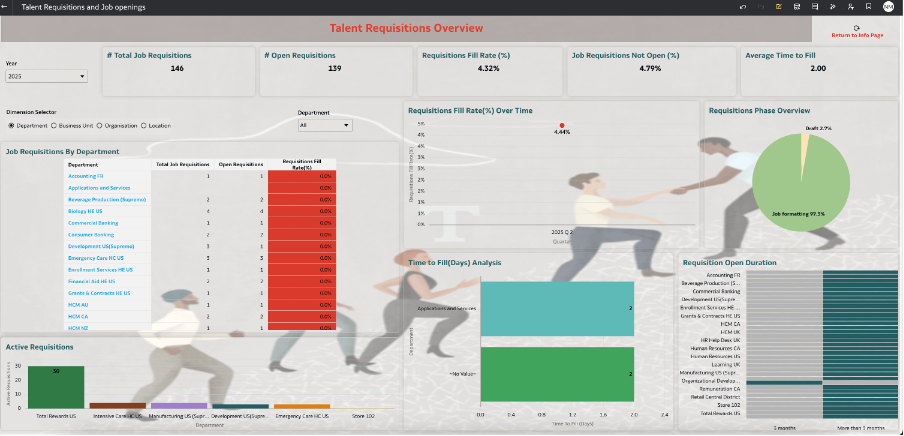Image resolution: width=904 pixels, height=436 pixels.
Task: Click the Return to Info Page arrow icon
Action: [857, 28]
